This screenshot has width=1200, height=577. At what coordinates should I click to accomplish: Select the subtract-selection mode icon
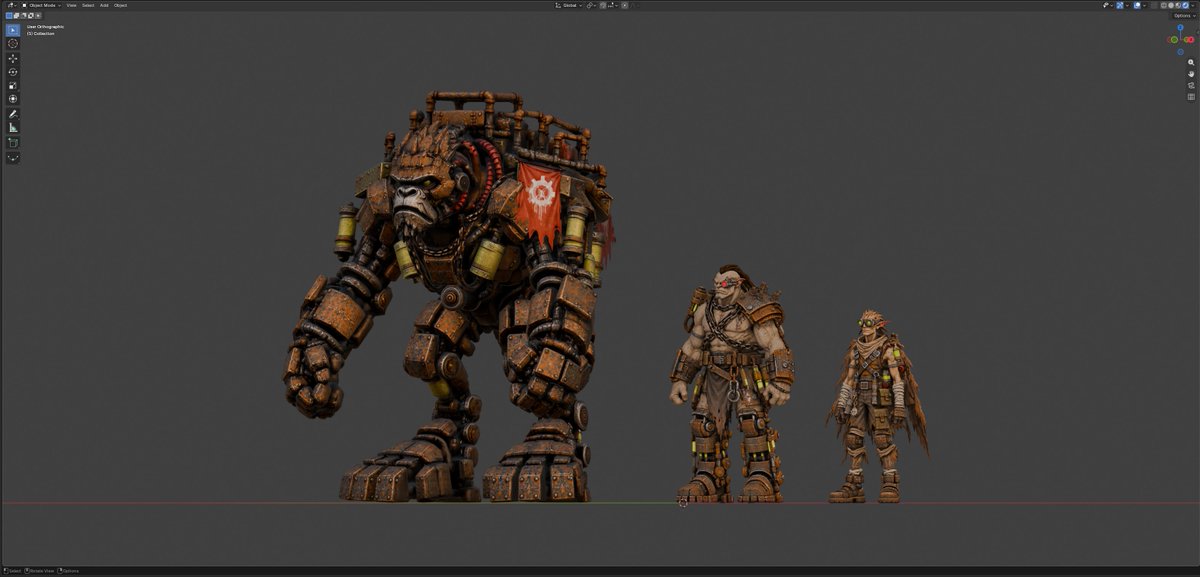point(24,15)
